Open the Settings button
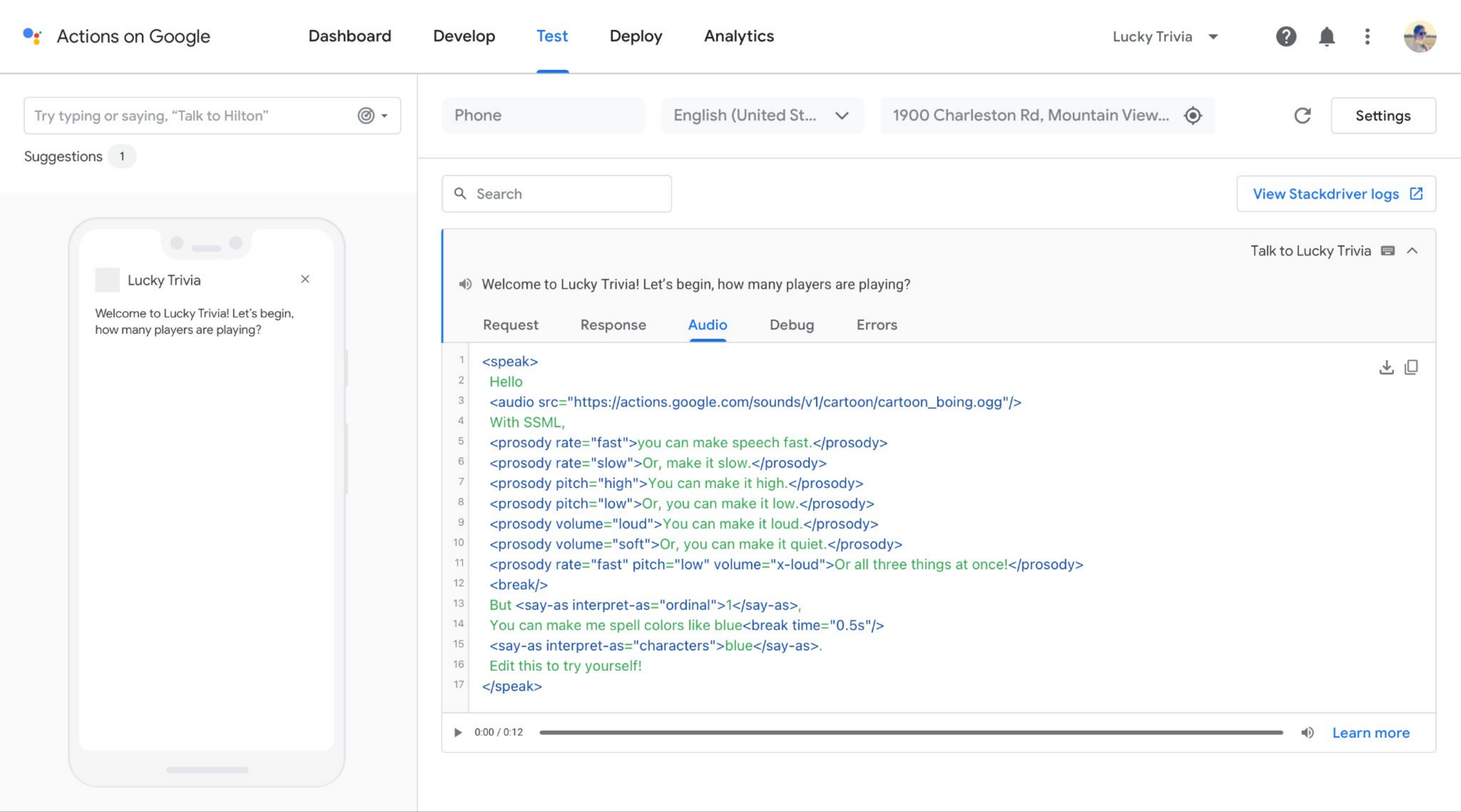The image size is (1461, 812). pyautogui.click(x=1383, y=116)
